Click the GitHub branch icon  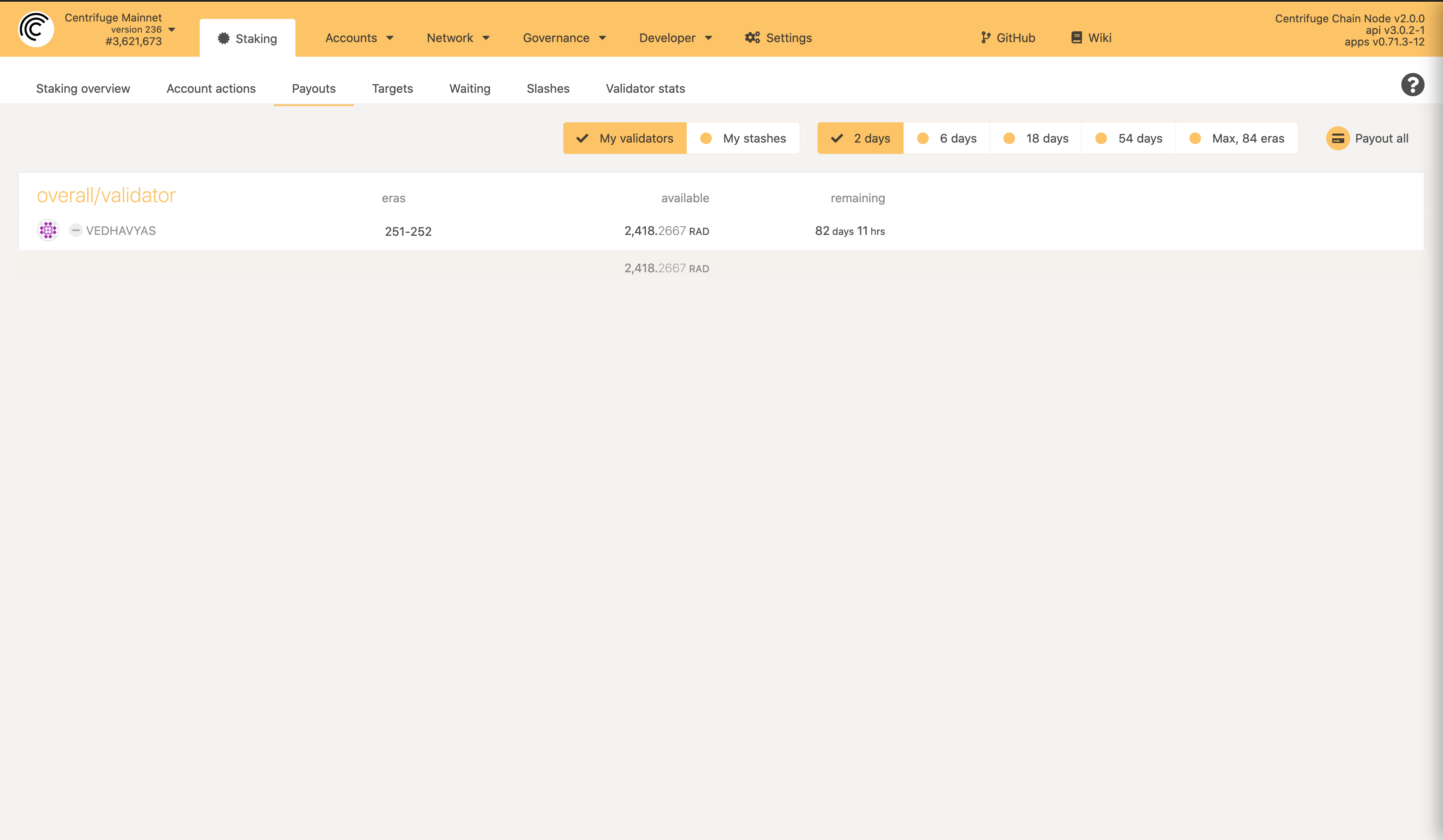[x=986, y=38]
